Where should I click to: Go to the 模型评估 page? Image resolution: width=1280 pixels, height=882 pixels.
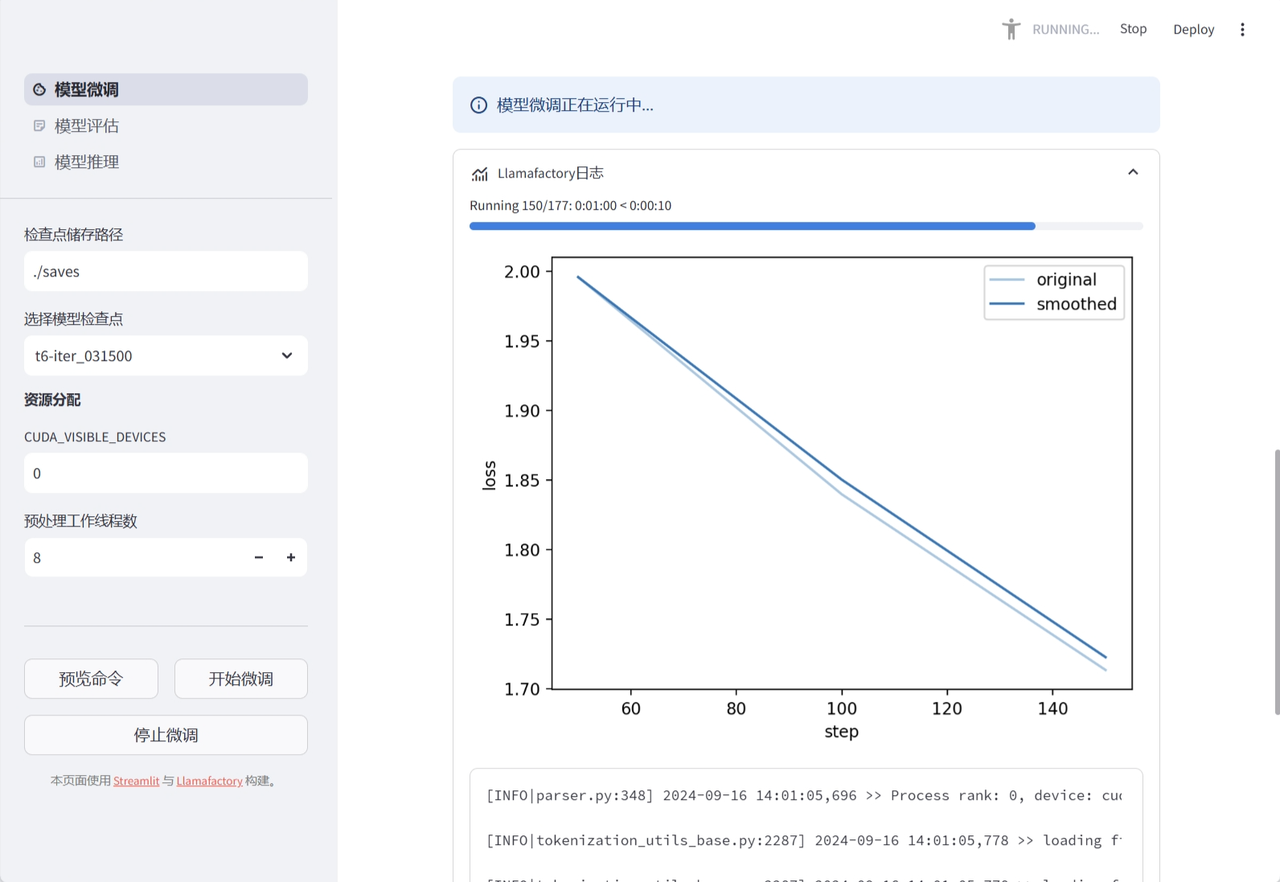click(x=87, y=126)
